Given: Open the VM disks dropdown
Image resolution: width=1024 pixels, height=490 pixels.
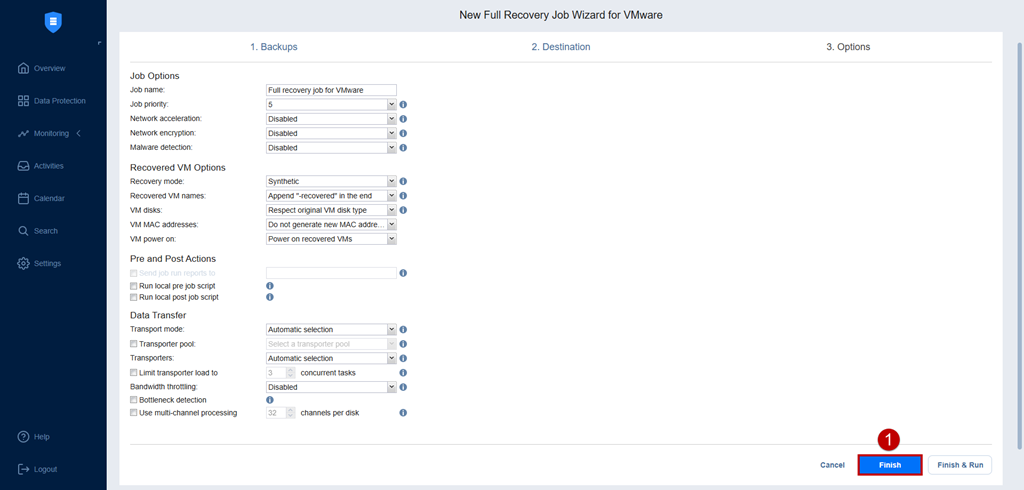Looking at the screenshot, I should click(x=331, y=210).
